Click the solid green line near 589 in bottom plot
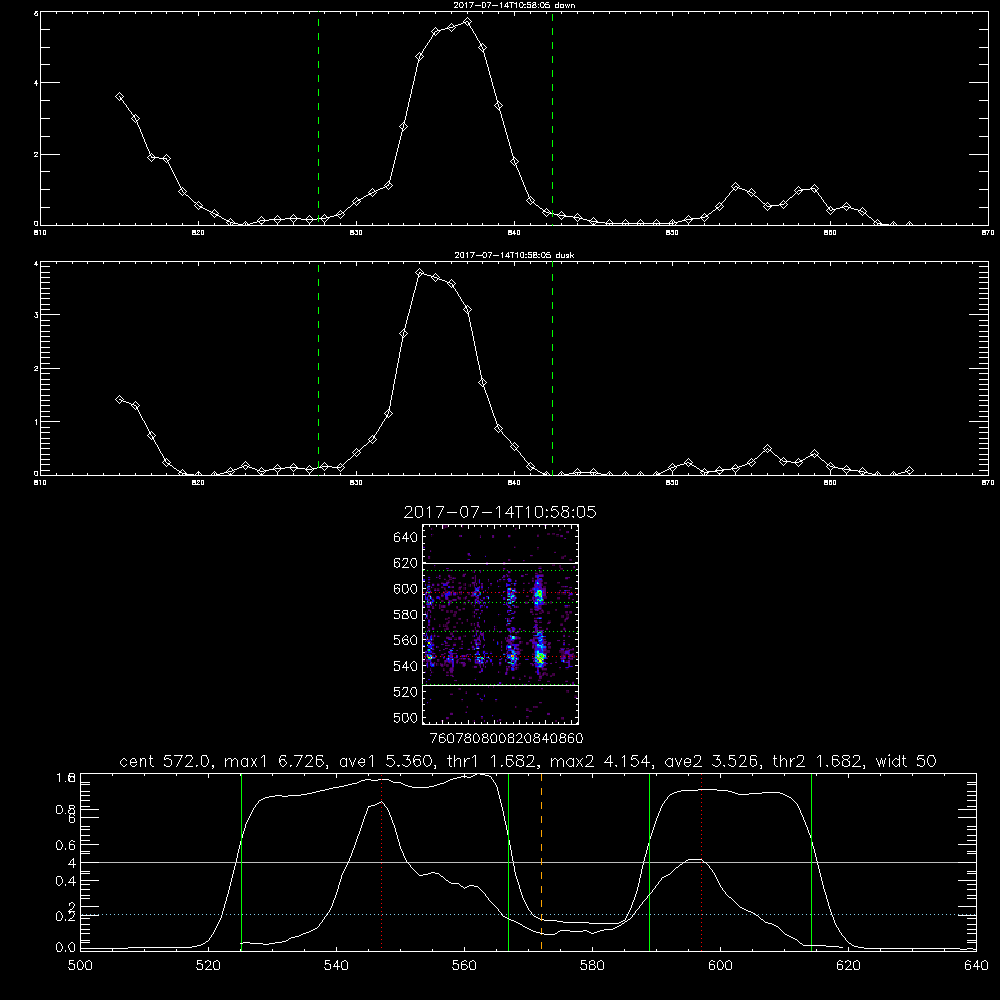The image size is (1000, 1000). (x=649, y=861)
